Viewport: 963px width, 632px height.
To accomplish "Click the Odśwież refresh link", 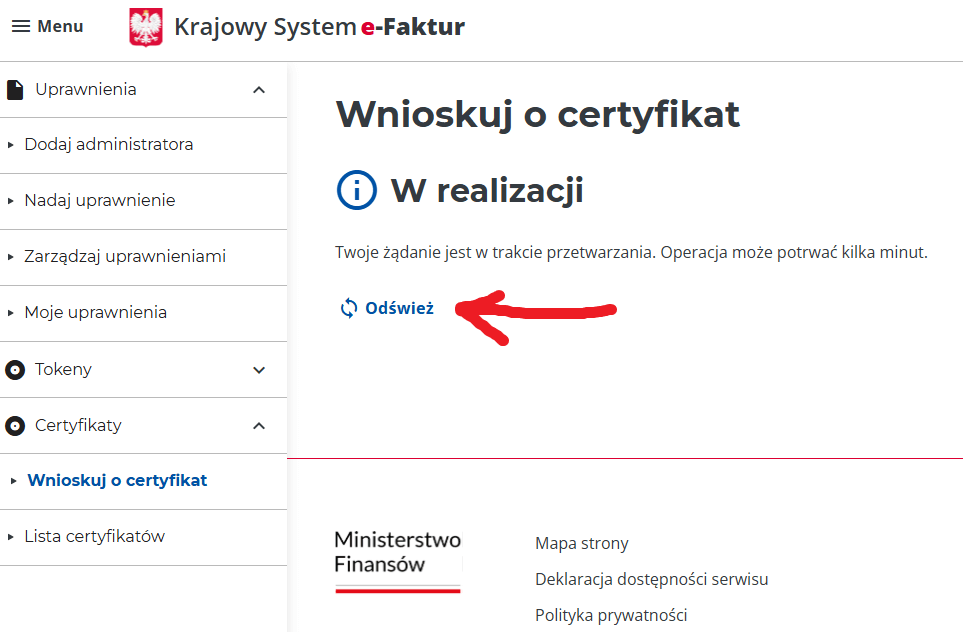I will pos(399,308).
